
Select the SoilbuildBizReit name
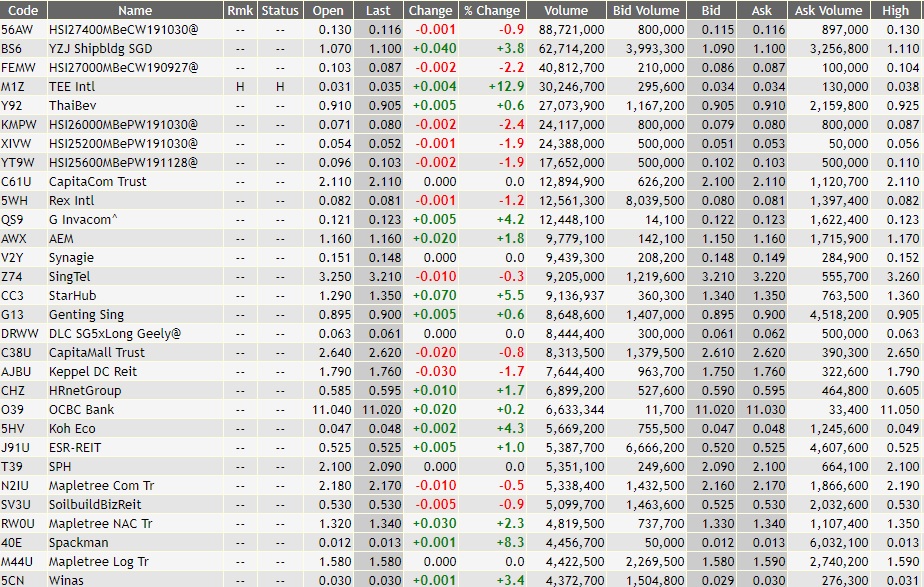95,504
